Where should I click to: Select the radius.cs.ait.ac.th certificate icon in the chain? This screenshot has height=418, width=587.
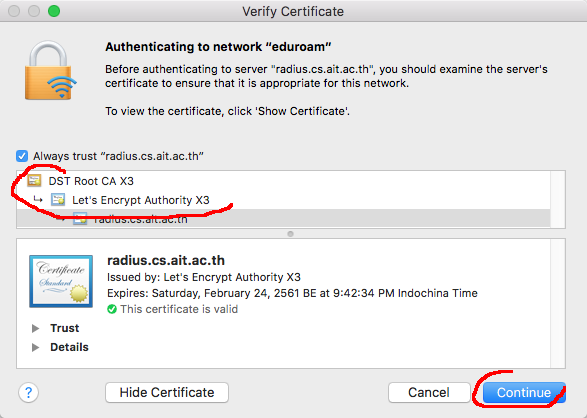coord(80,219)
